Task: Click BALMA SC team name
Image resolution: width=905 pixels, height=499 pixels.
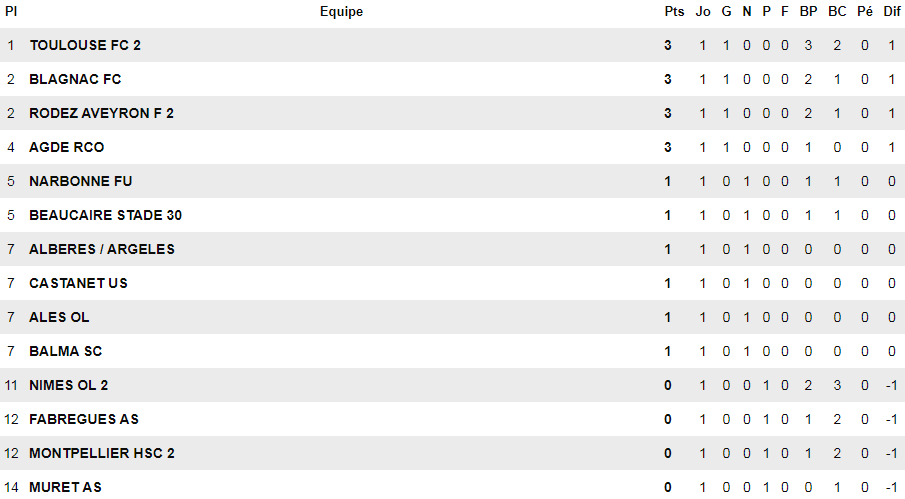Action: click(x=66, y=351)
